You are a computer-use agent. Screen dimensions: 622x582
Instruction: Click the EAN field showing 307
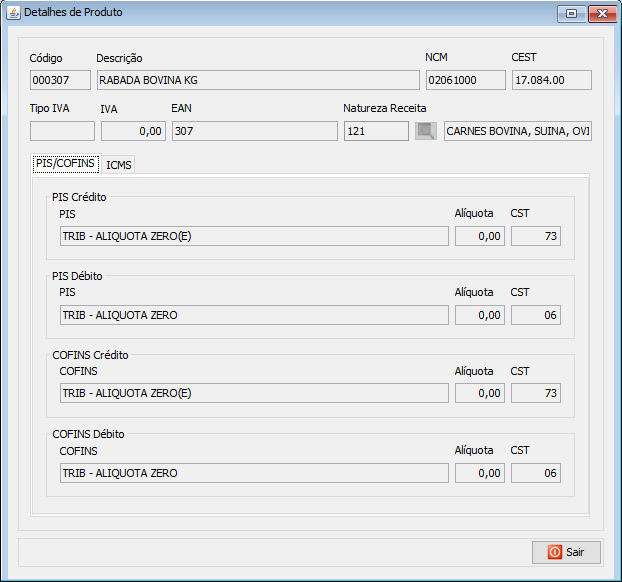click(254, 131)
